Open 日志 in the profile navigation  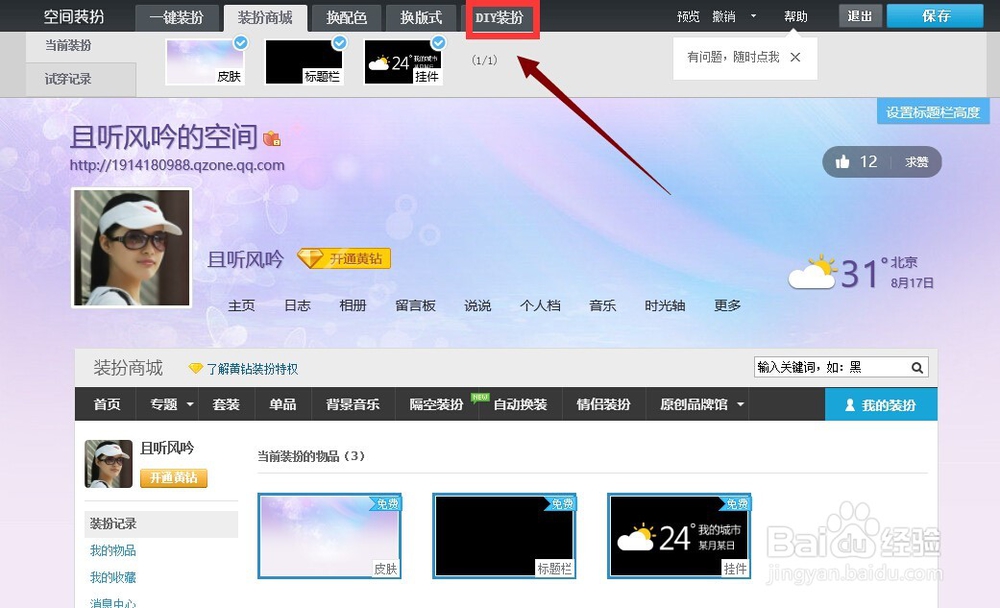pyautogui.click(x=297, y=306)
